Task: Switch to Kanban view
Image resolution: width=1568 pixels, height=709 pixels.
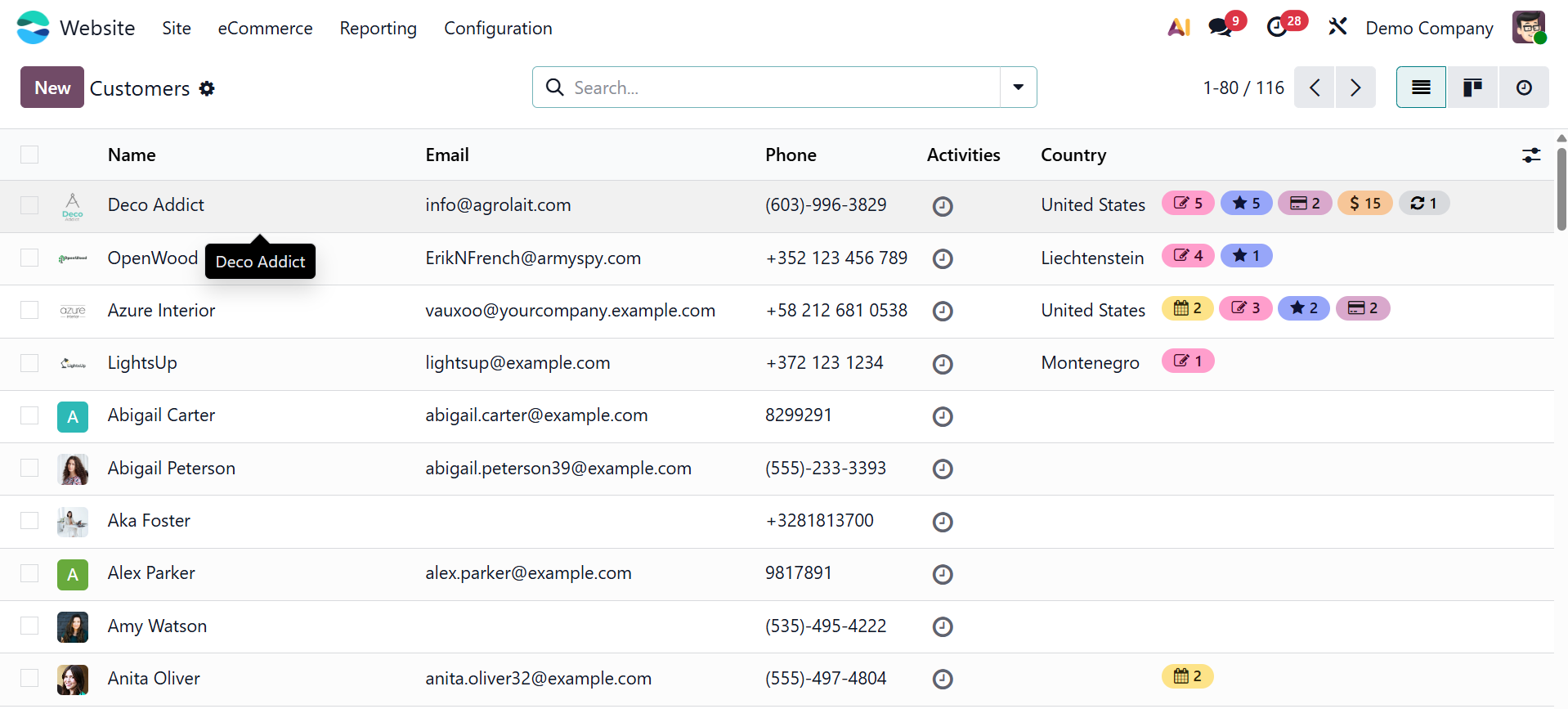Action: pos(1472,88)
